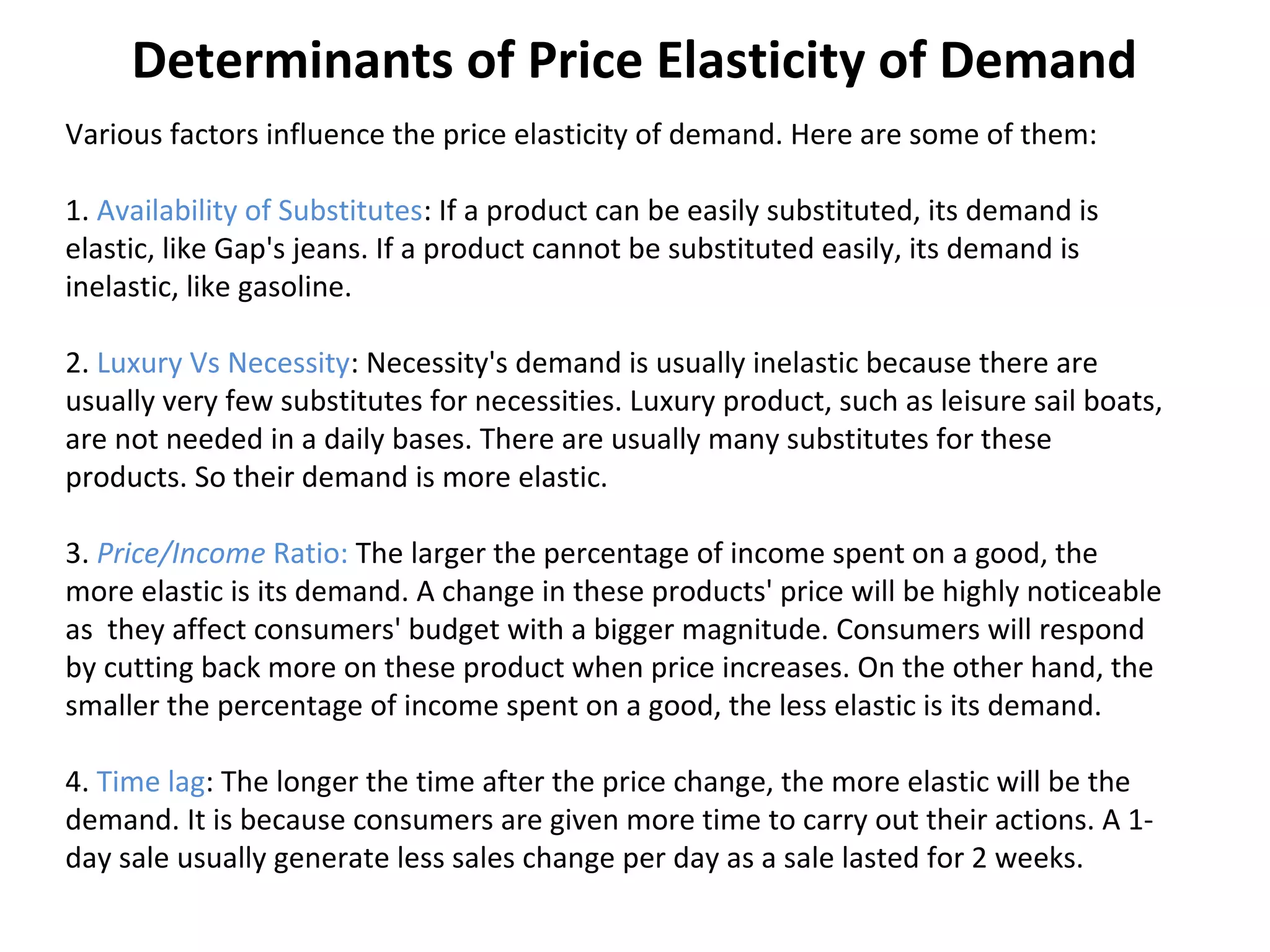This screenshot has height=952, width=1270.
Task: Click 'the less elastic is its demand.'
Action: pos(915,706)
